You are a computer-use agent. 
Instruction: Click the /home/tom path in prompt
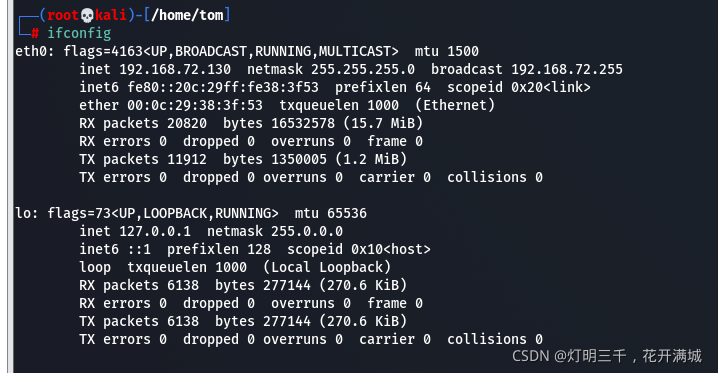click(x=187, y=15)
